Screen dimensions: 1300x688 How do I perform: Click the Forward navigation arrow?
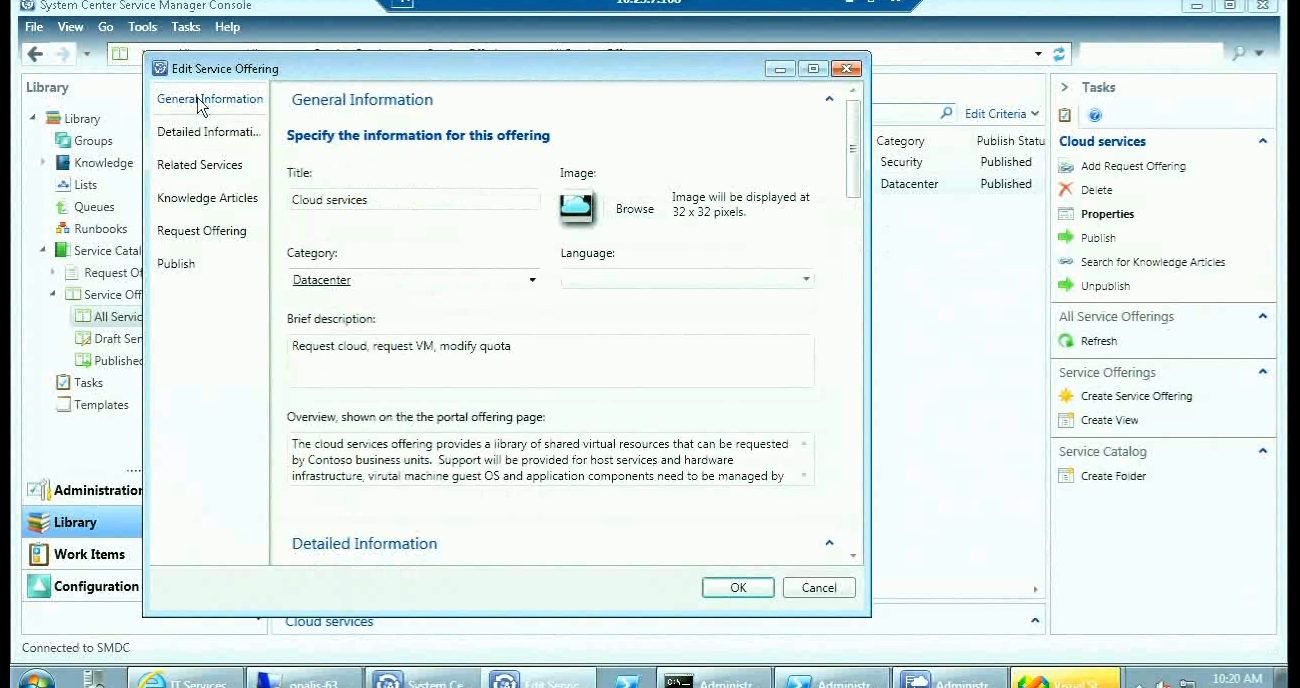coord(66,53)
